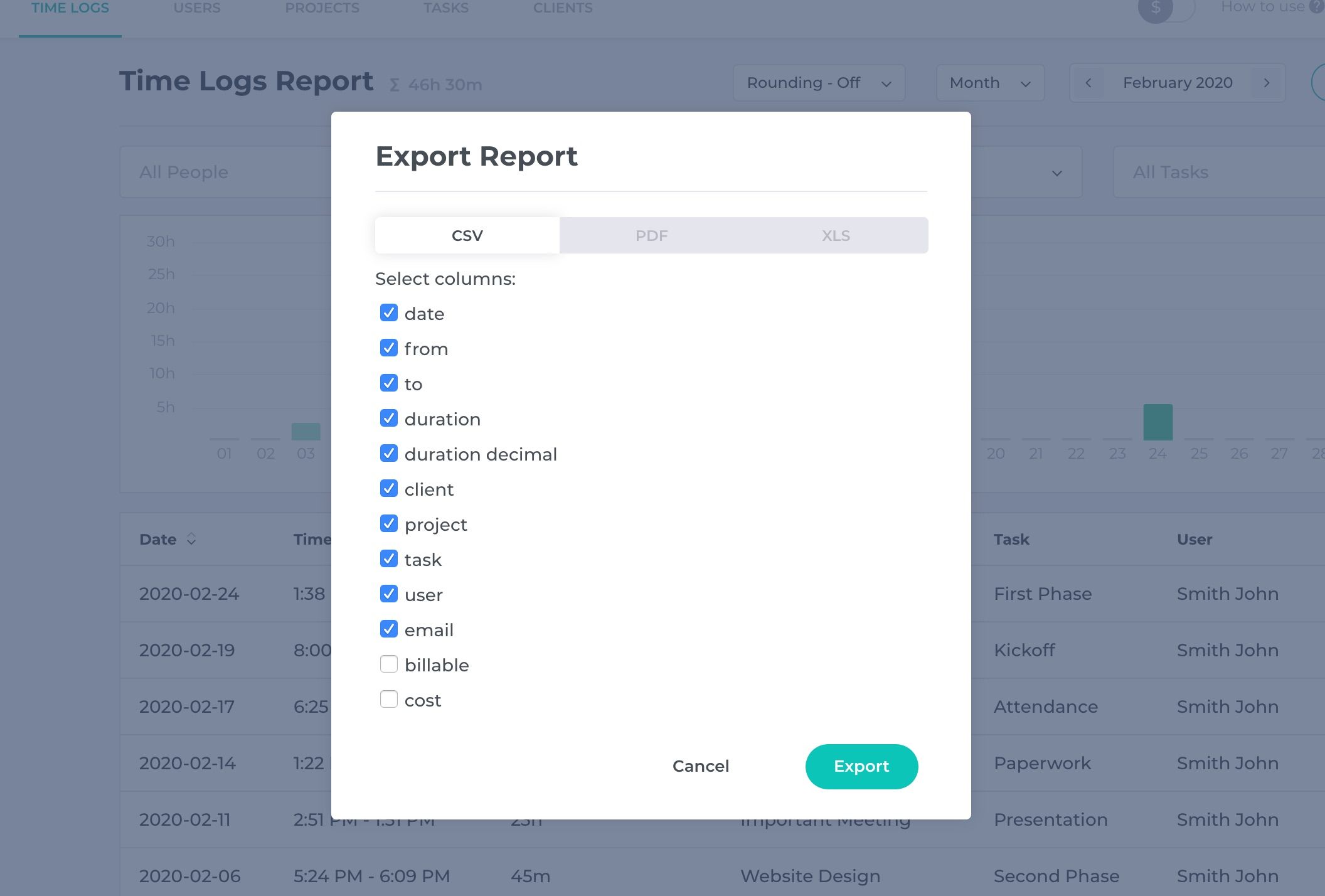Switch to the PDF export format tab
Image resolution: width=1325 pixels, height=896 pixels.
click(651, 236)
